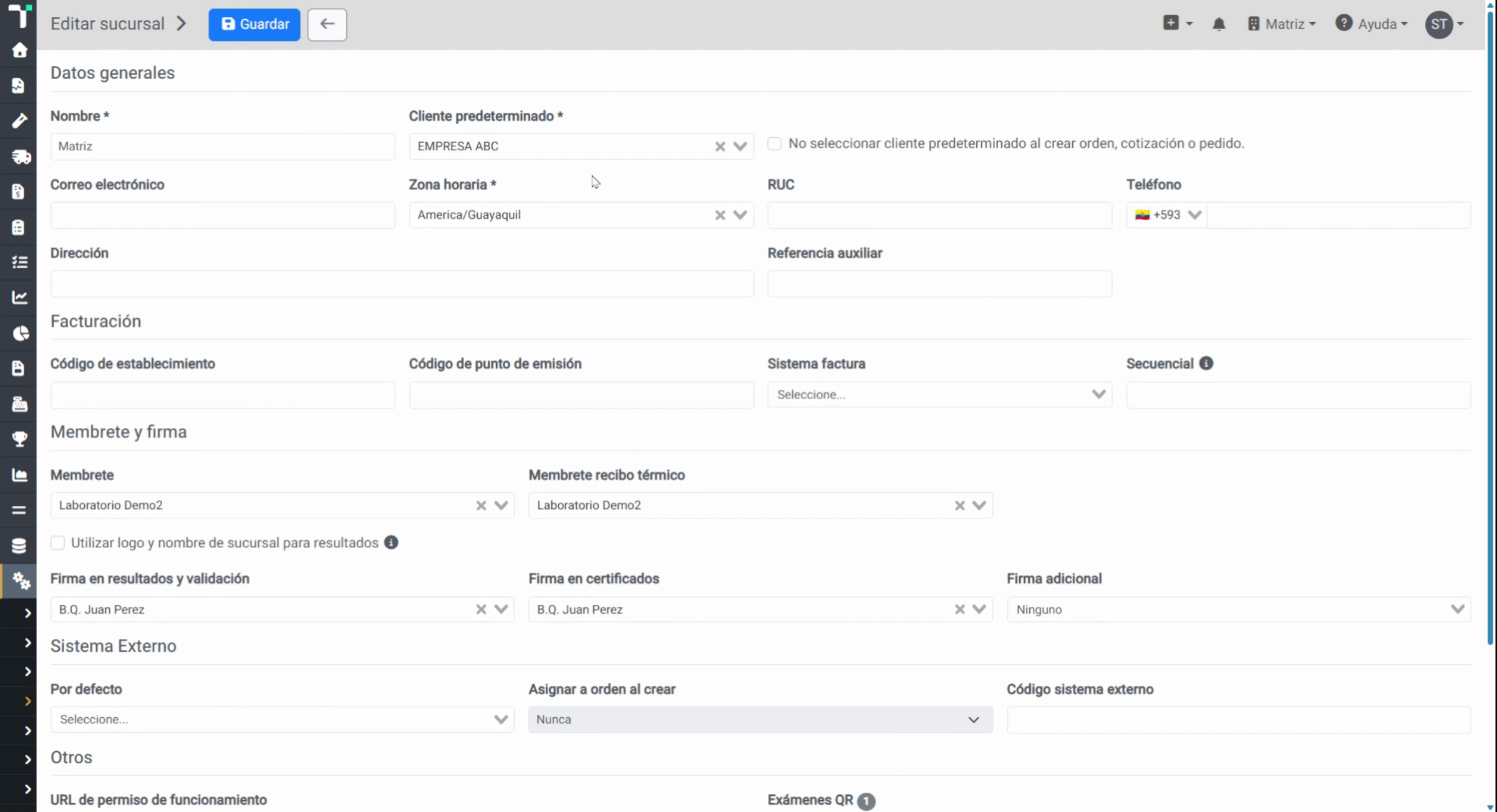Check 'No seleccionar cliente predeterminado' checkbox
This screenshot has width=1497, height=812.
[x=774, y=143]
